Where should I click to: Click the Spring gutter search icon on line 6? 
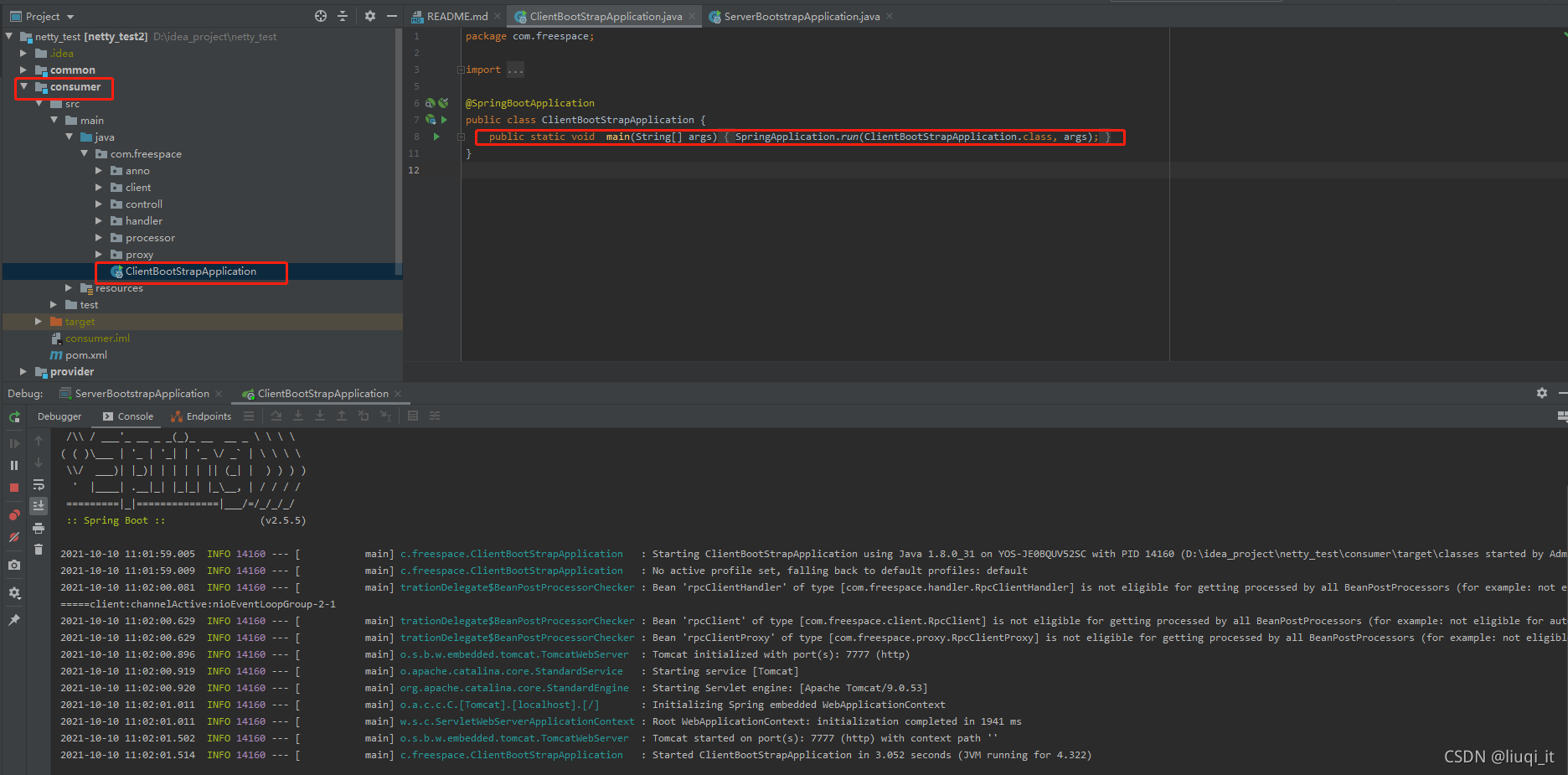[x=431, y=103]
